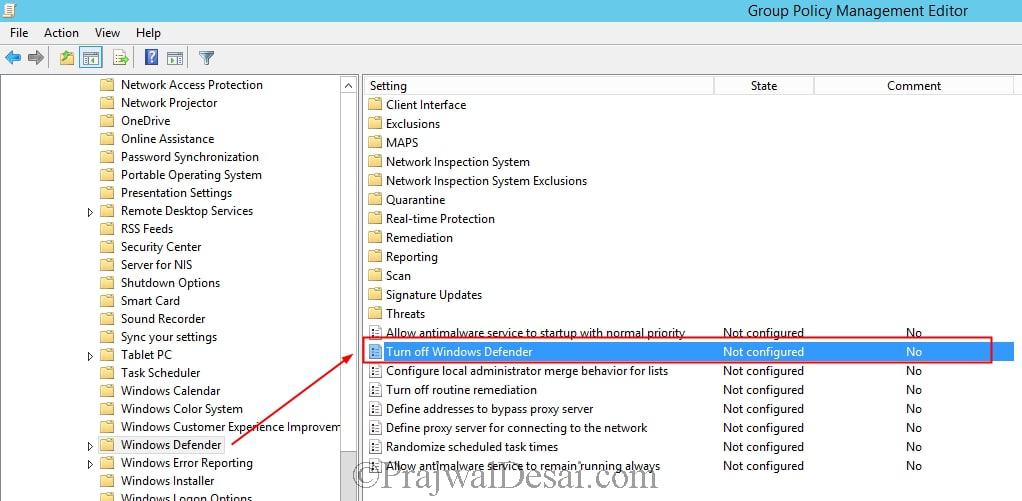1022x501 pixels.
Task: Expand the Tablet PC tree node
Action: pos(91,356)
